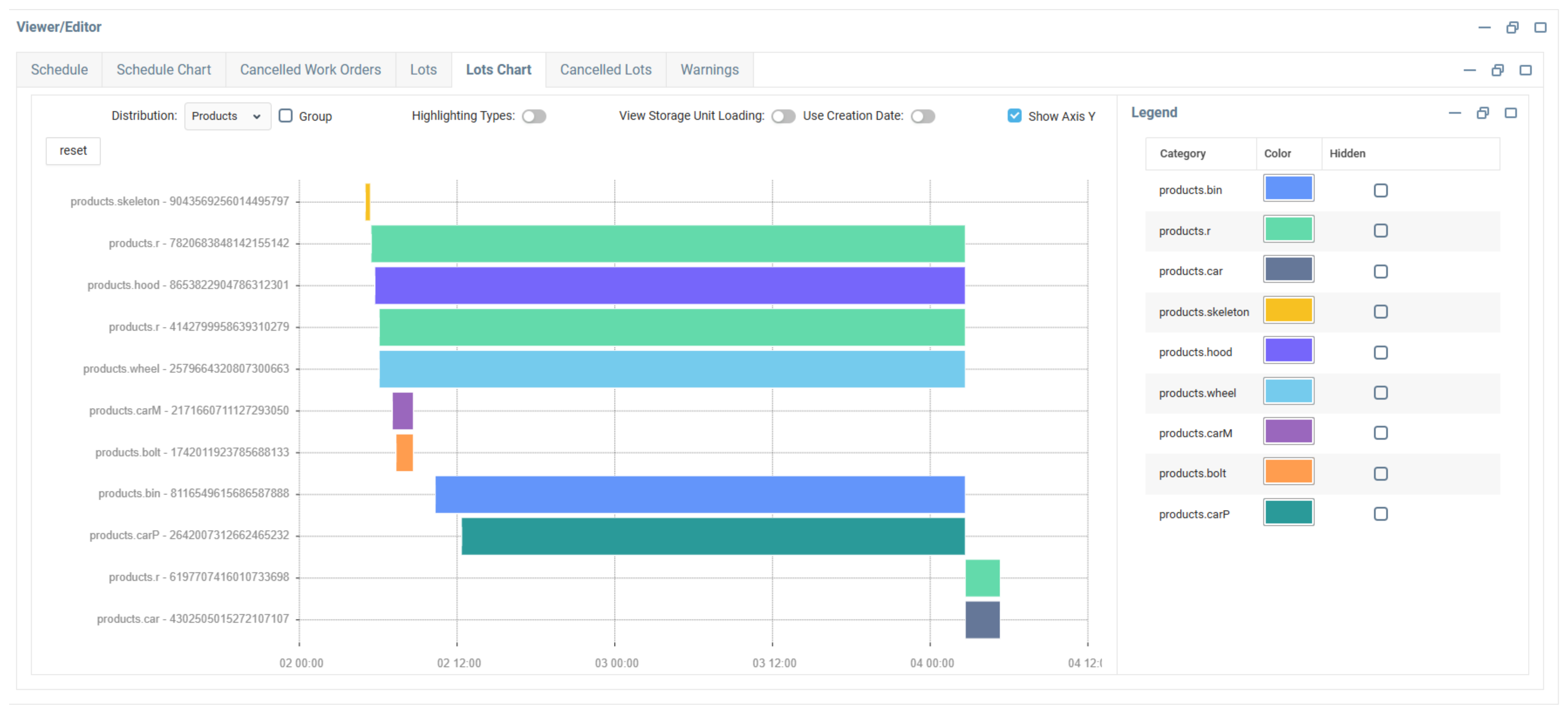Viewport: 1568px width, 713px height.
Task: Toggle Highlighting Types switch
Action: (x=534, y=116)
